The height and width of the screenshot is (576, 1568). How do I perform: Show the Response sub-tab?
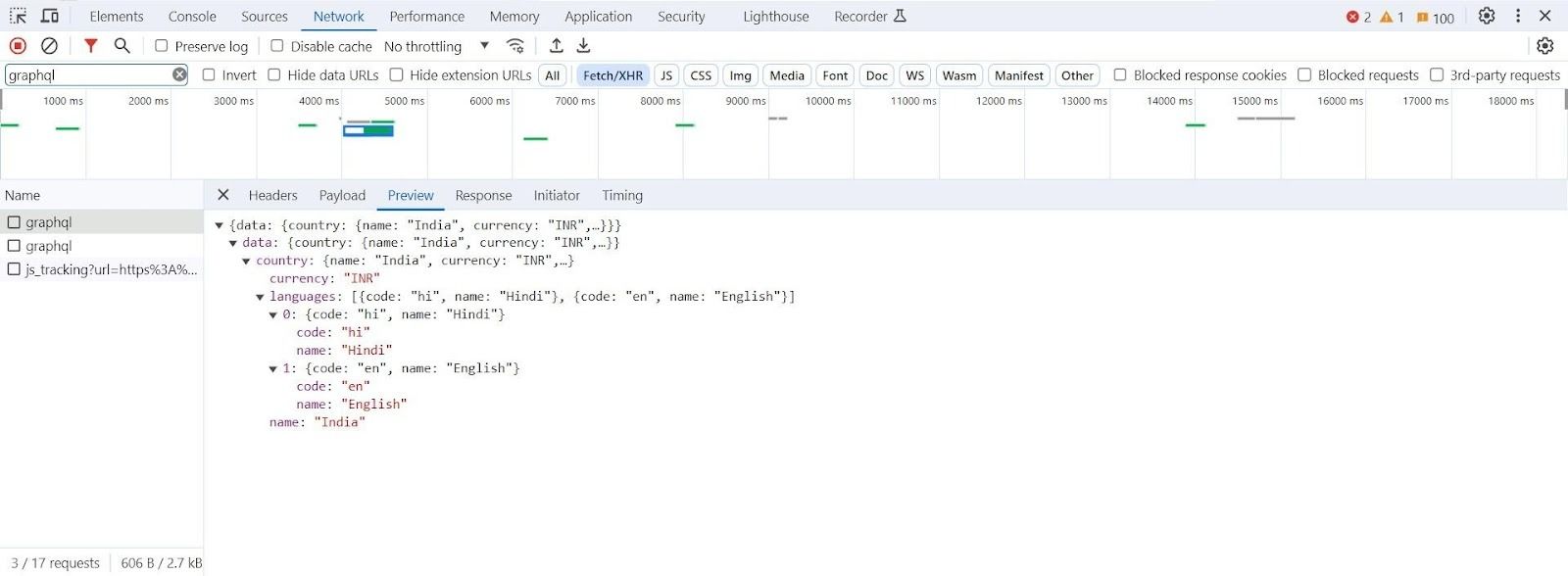coord(484,195)
